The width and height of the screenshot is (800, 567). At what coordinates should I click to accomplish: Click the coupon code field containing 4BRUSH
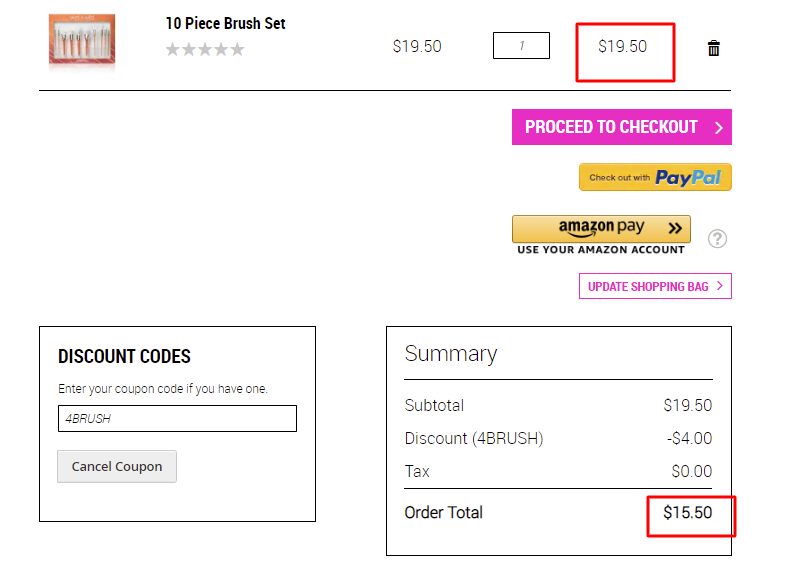(177, 418)
